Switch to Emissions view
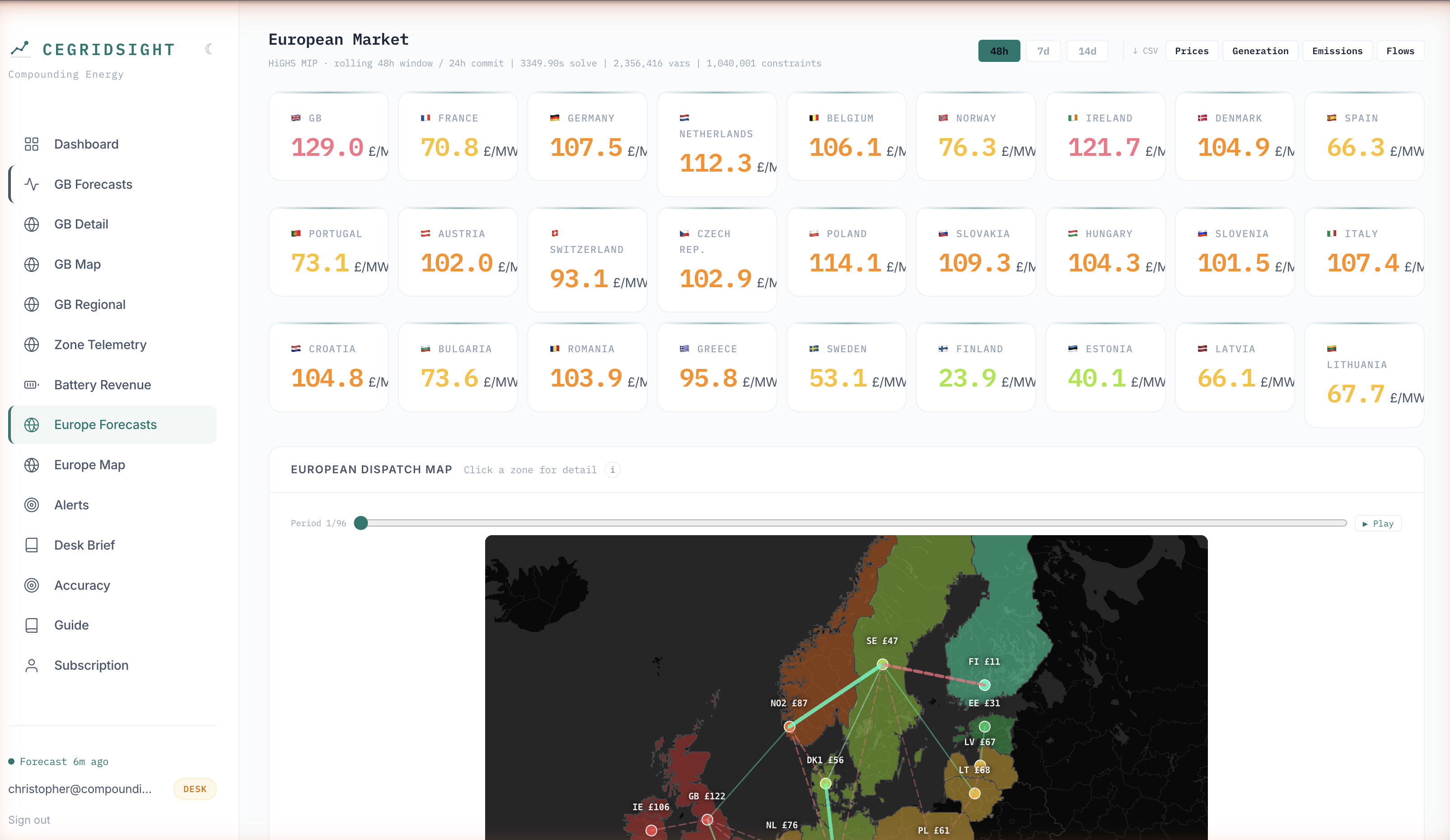Screen dimensions: 1450x840 coord(1337,51)
